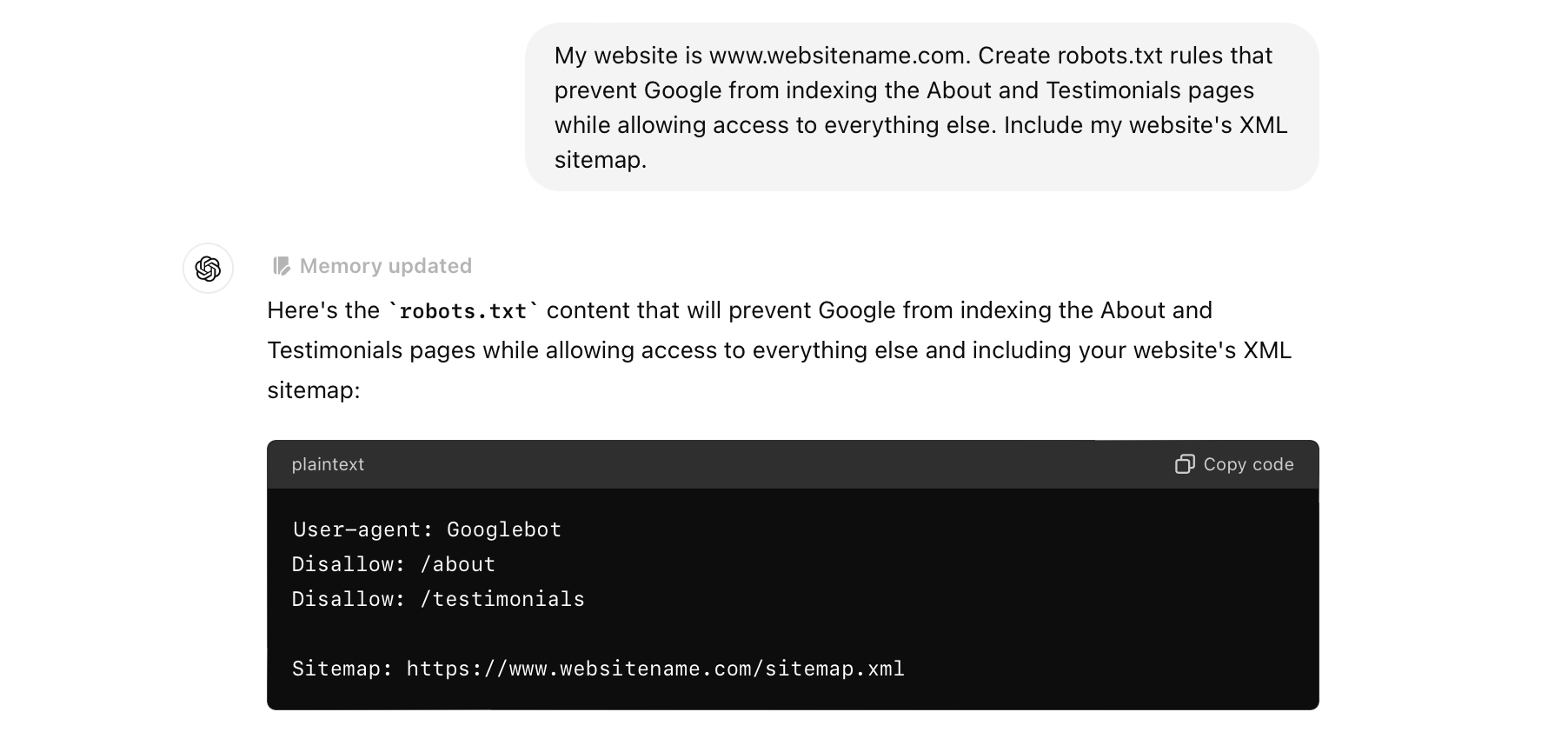Click the ChatGPT logo avatar
The height and width of the screenshot is (732, 1568).
coord(208,269)
